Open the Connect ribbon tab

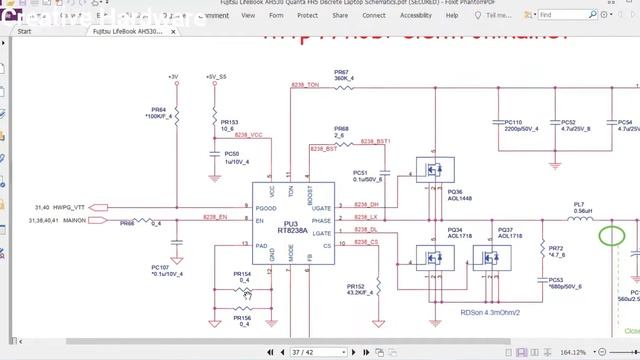click(x=374, y=16)
